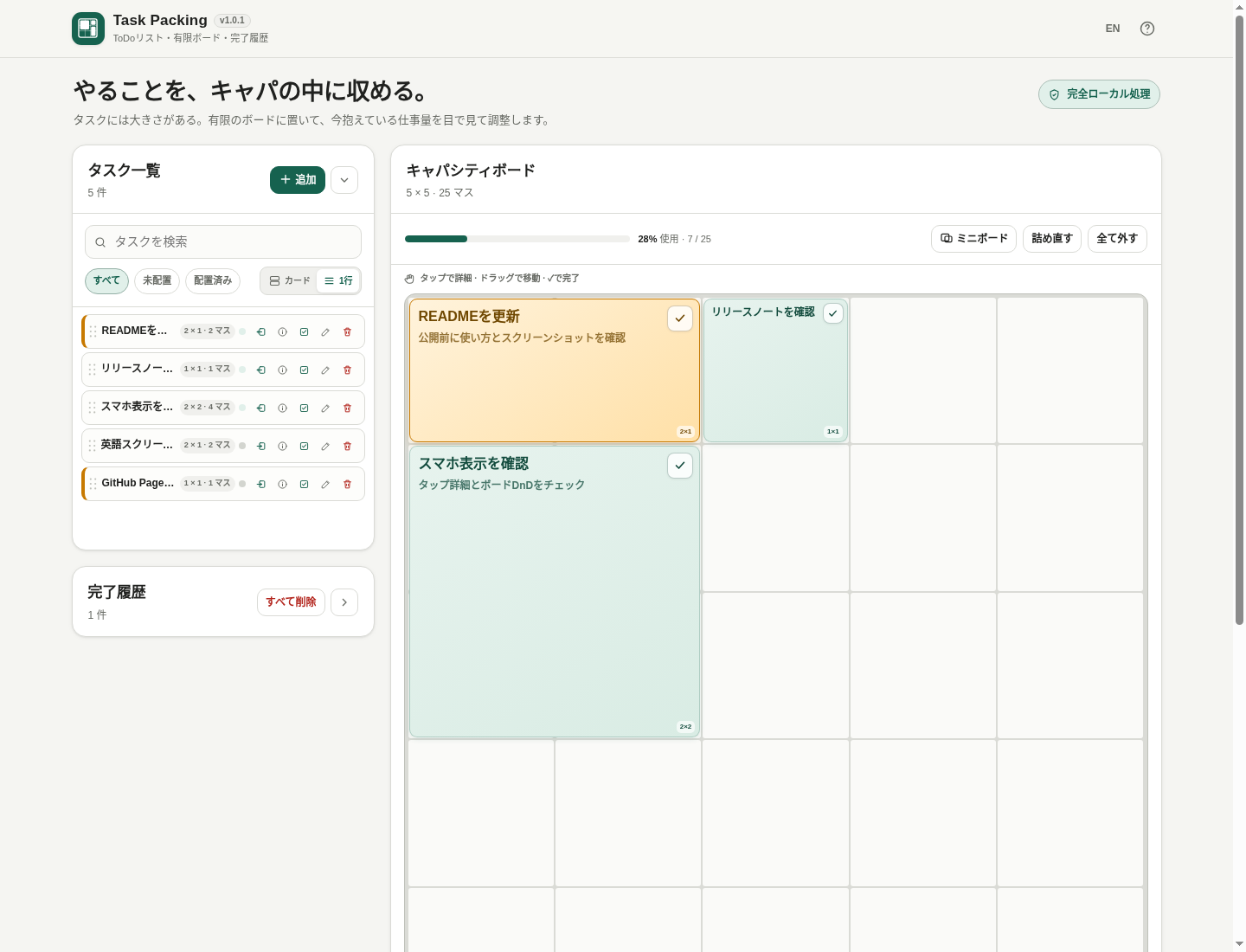Click 詰め直す to repack the board

point(1052,239)
